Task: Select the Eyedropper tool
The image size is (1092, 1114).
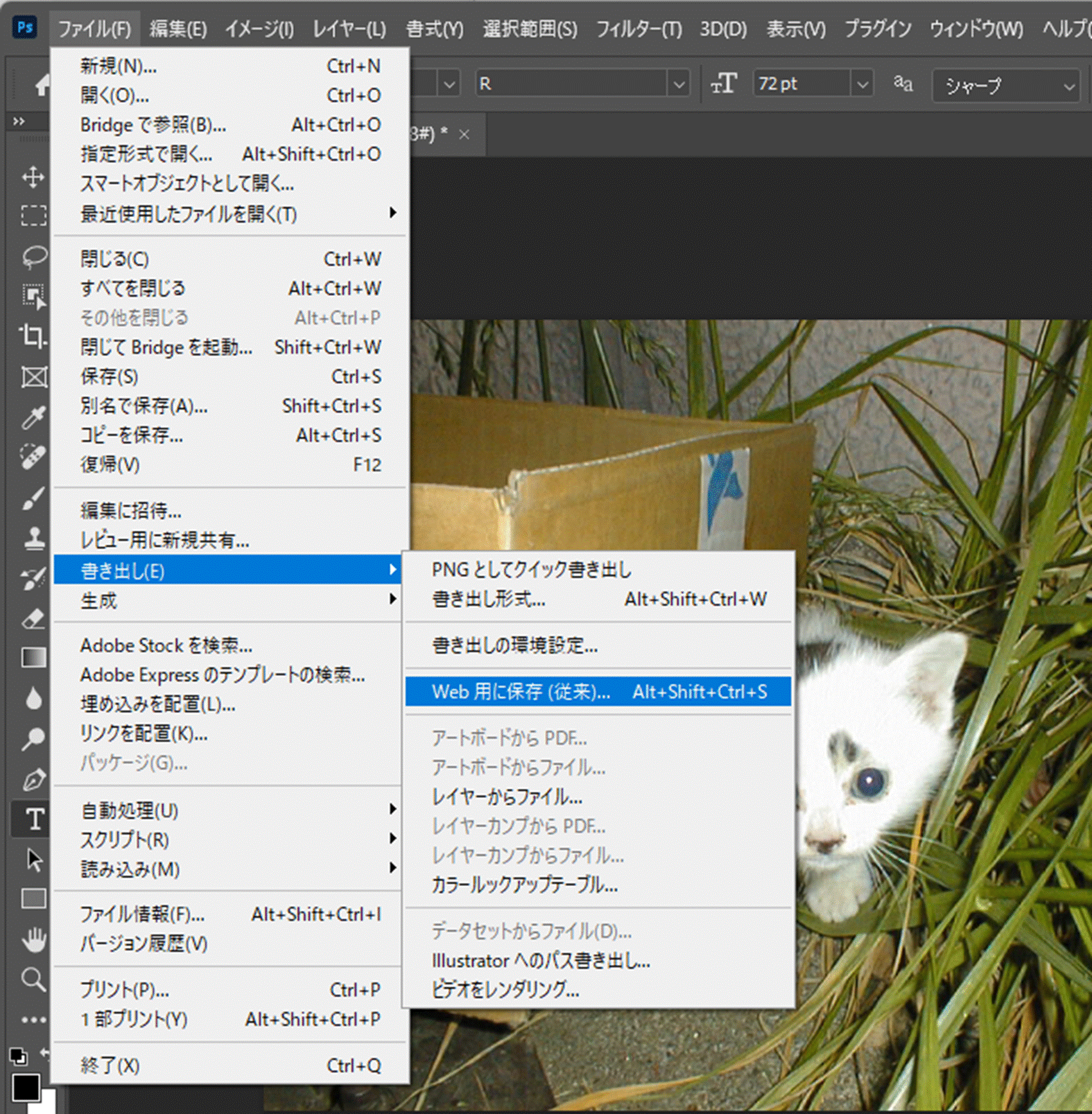Action: 33,417
